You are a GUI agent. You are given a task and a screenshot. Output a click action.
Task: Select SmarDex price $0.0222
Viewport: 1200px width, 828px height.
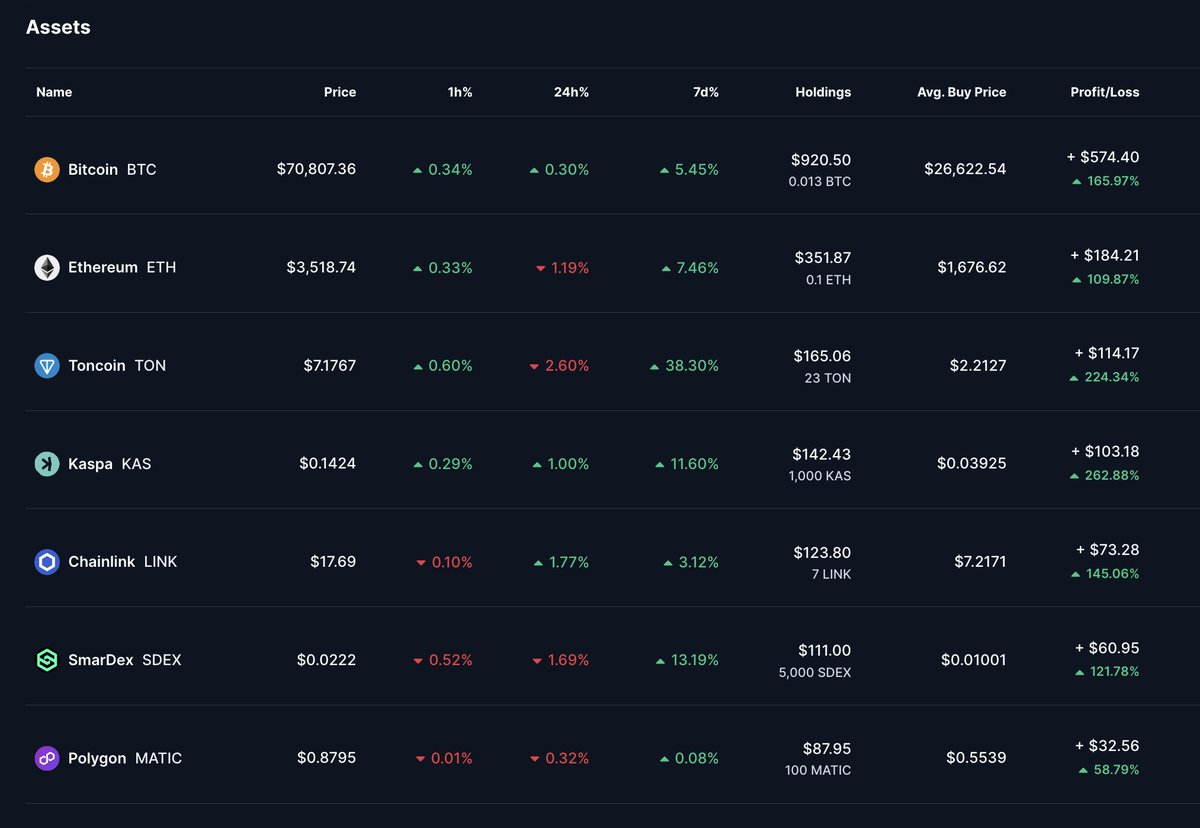[x=326, y=660]
